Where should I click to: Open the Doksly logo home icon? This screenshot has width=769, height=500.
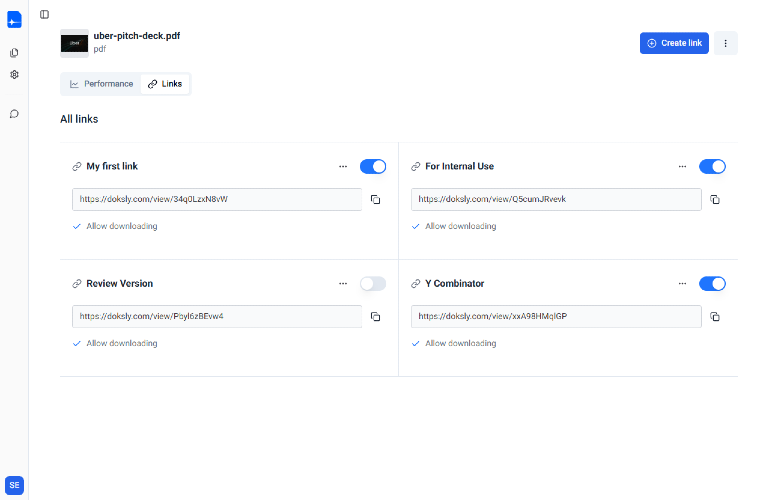(x=14, y=20)
